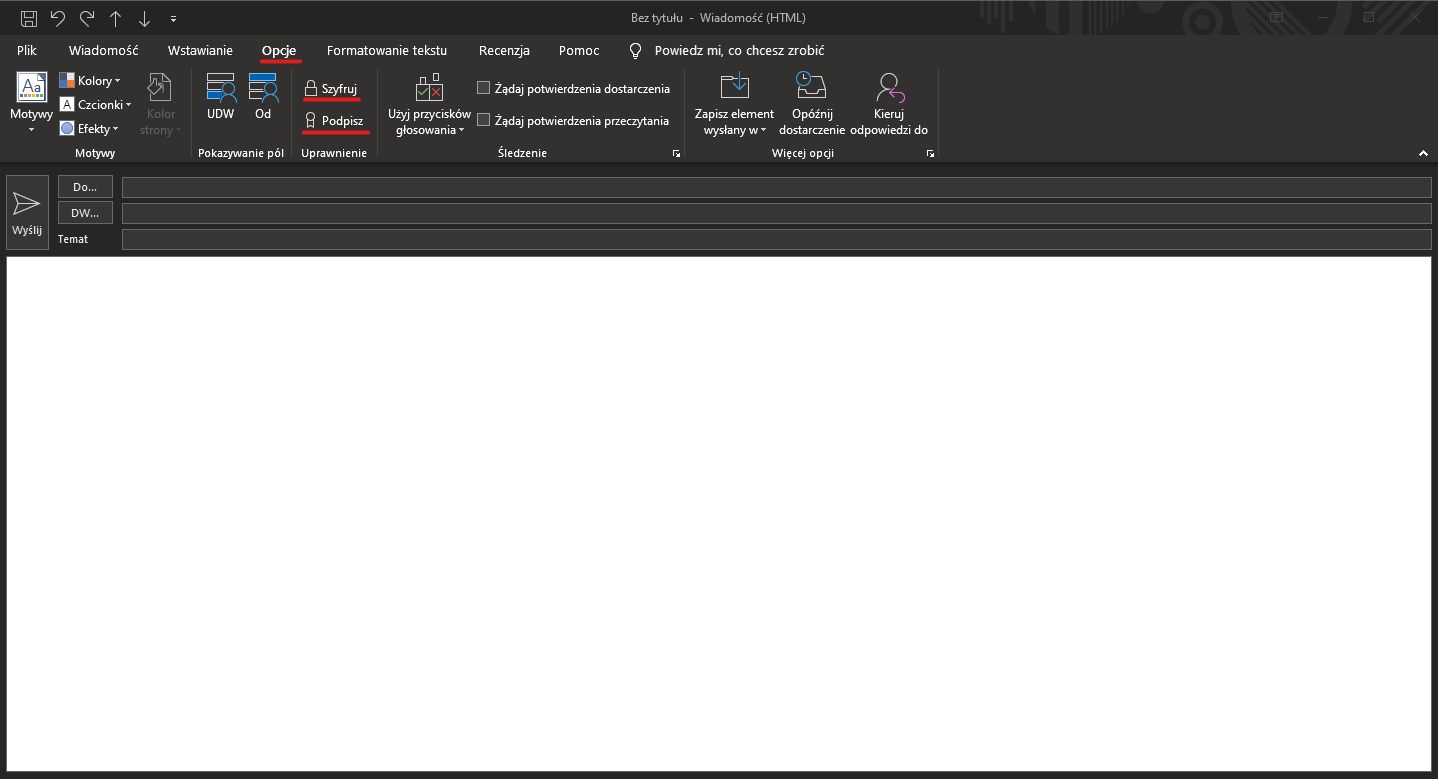
Task: Click Kieruj odpowiedzi do button
Action: click(889, 104)
